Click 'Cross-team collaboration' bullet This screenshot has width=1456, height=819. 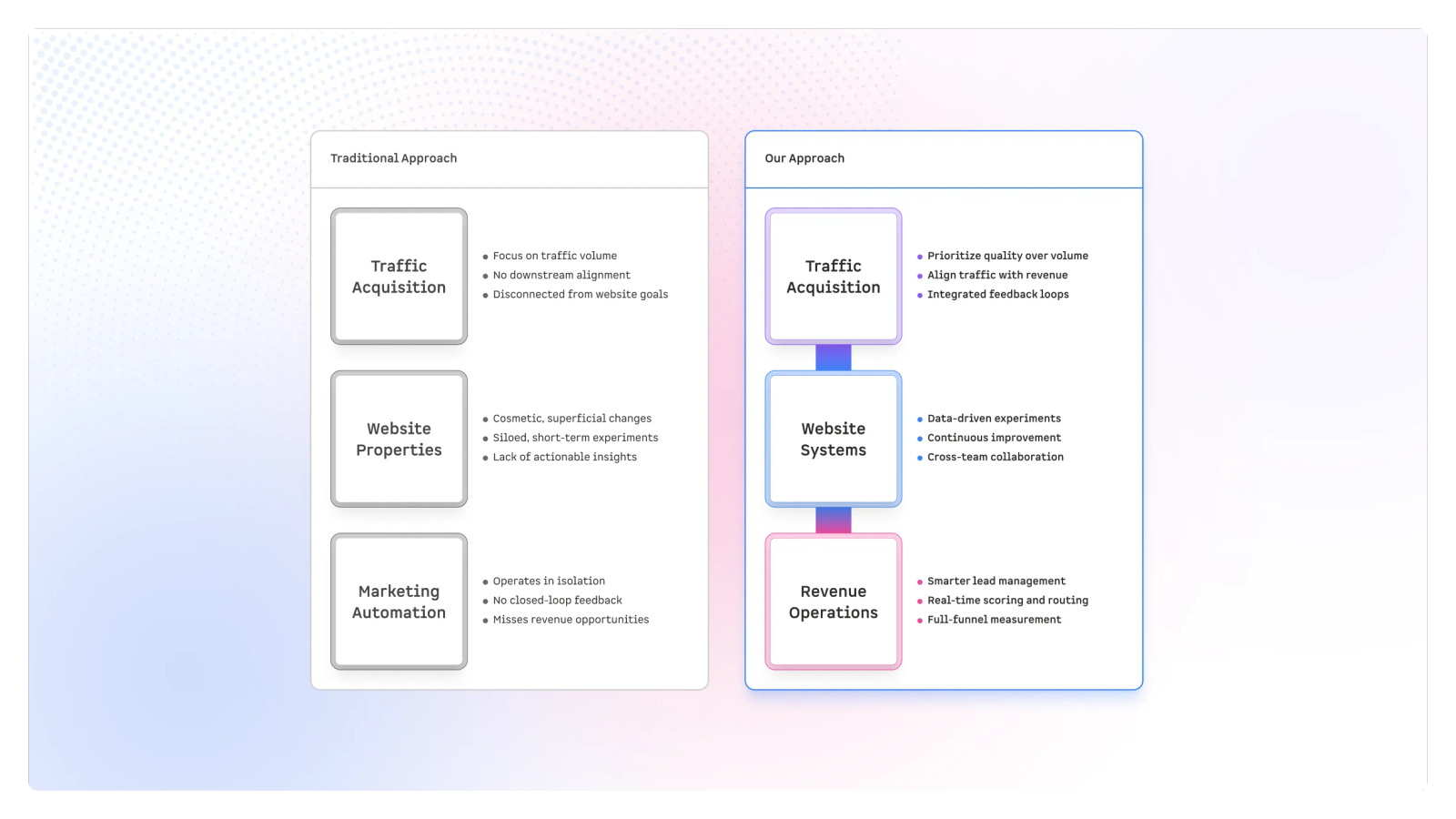tap(990, 457)
